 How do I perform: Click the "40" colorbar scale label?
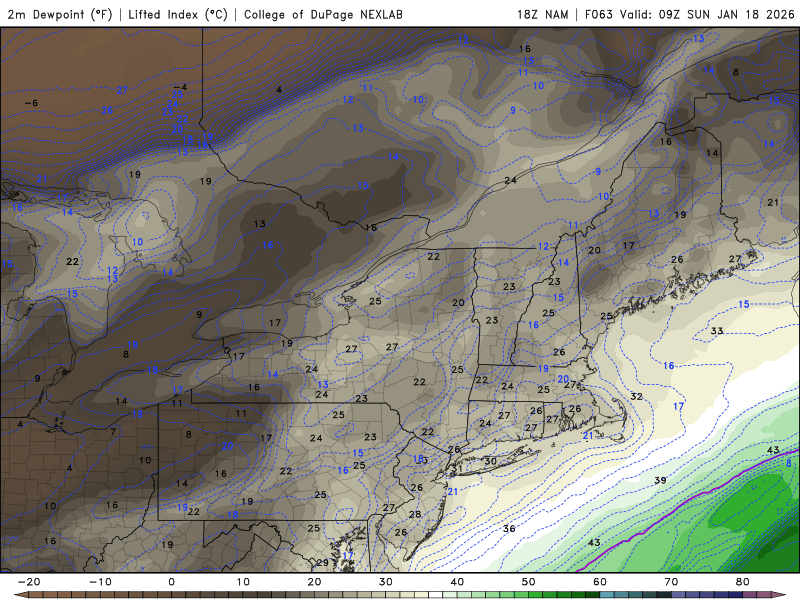[x=457, y=582]
